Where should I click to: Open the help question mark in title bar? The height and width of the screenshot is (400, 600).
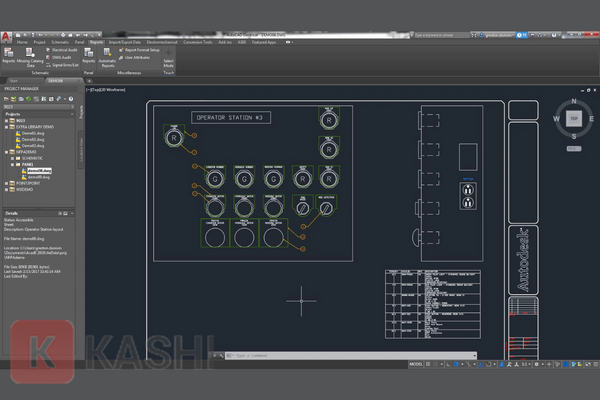click(554, 35)
